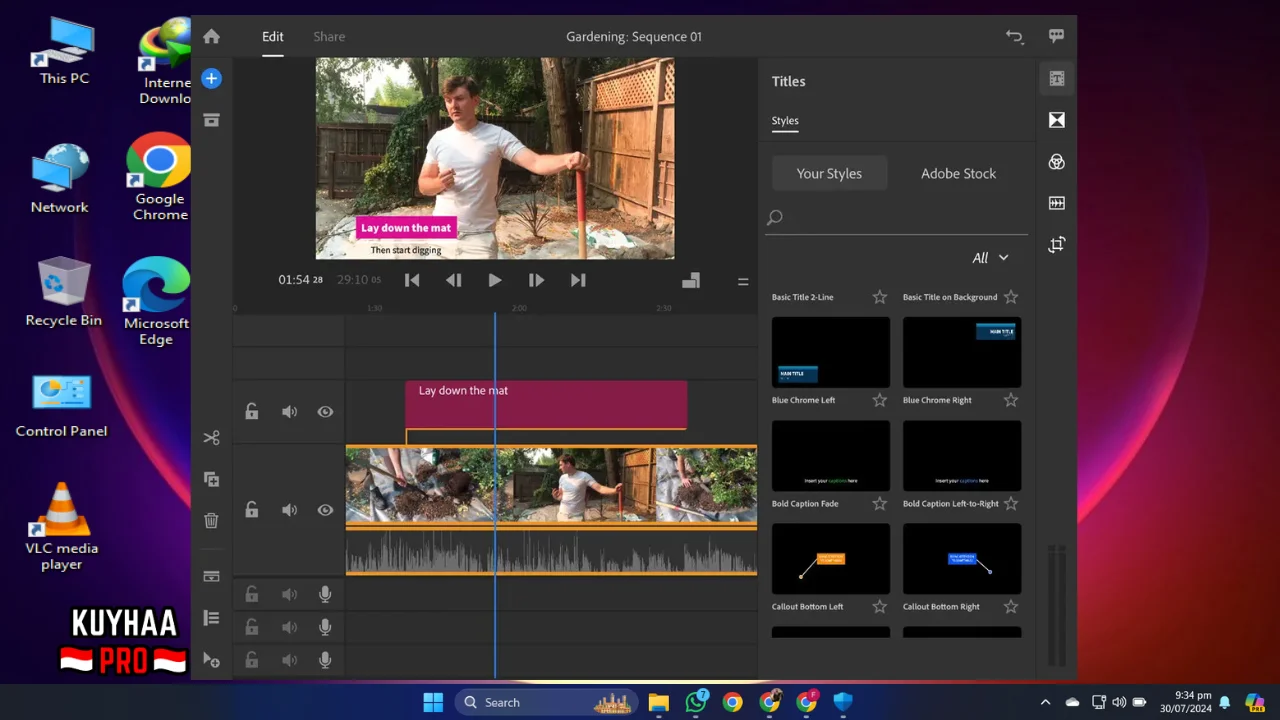Image resolution: width=1280 pixels, height=720 pixels.
Task: Click the aspect ratio icon below preview
Action: 691,281
